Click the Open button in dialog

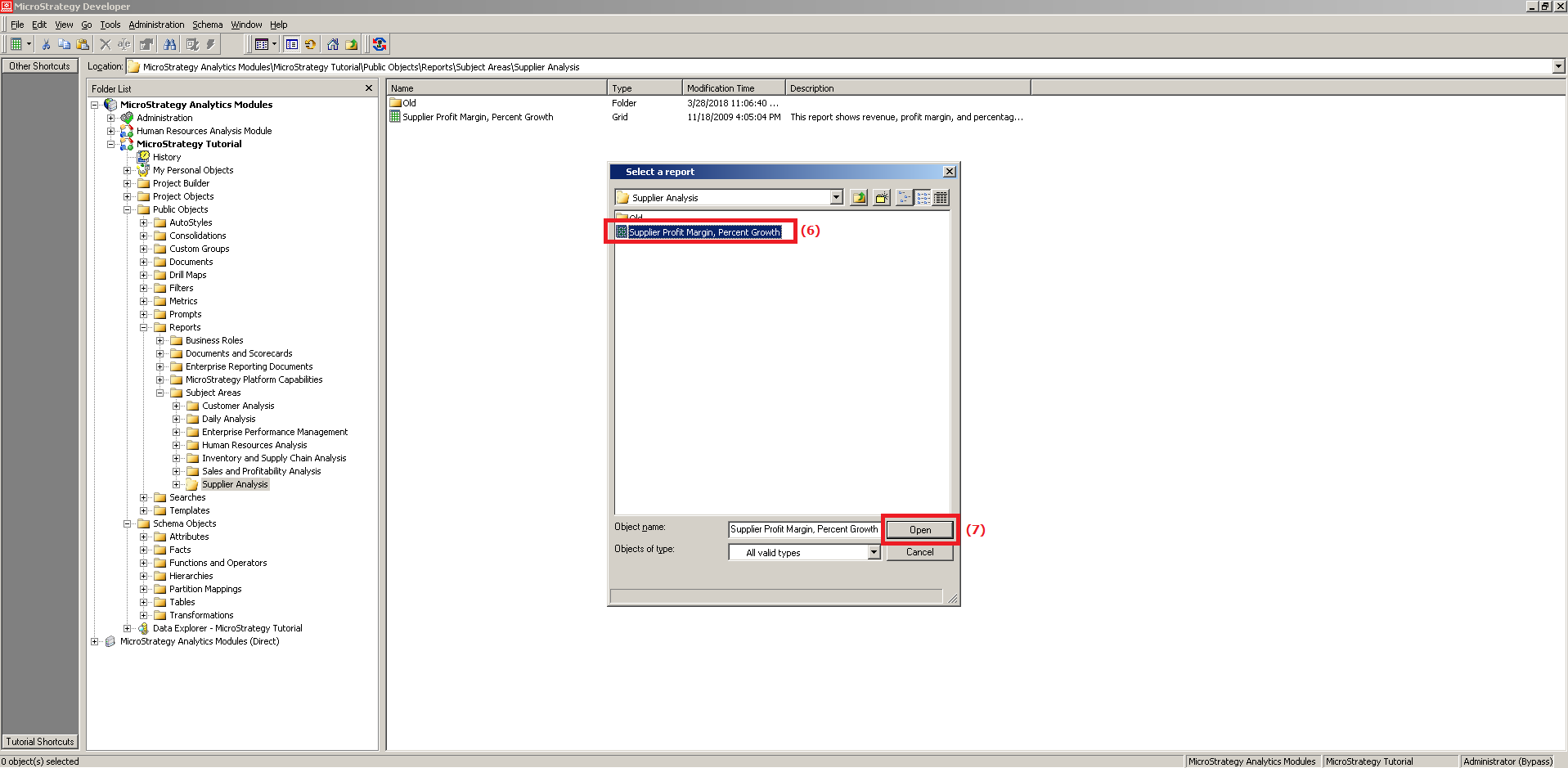tap(920, 530)
